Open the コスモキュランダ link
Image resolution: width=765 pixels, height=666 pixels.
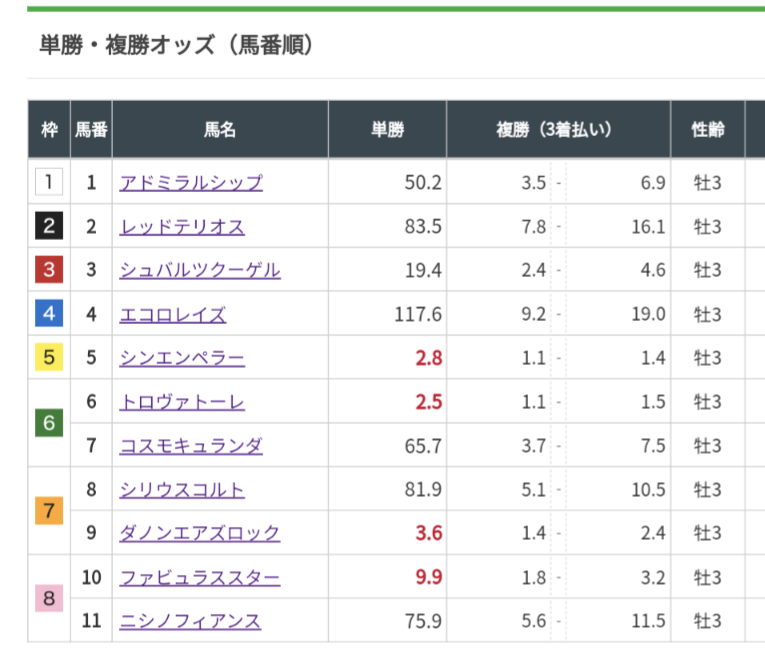(191, 446)
